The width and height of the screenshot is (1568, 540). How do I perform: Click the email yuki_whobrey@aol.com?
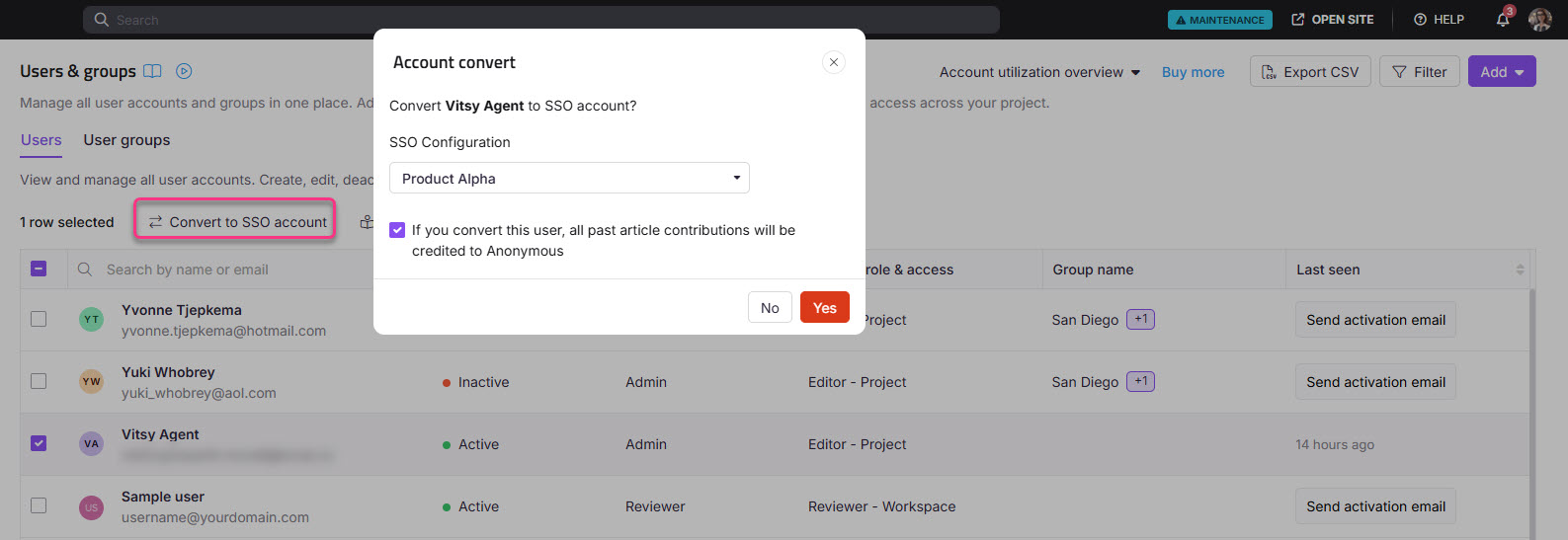coord(199,393)
